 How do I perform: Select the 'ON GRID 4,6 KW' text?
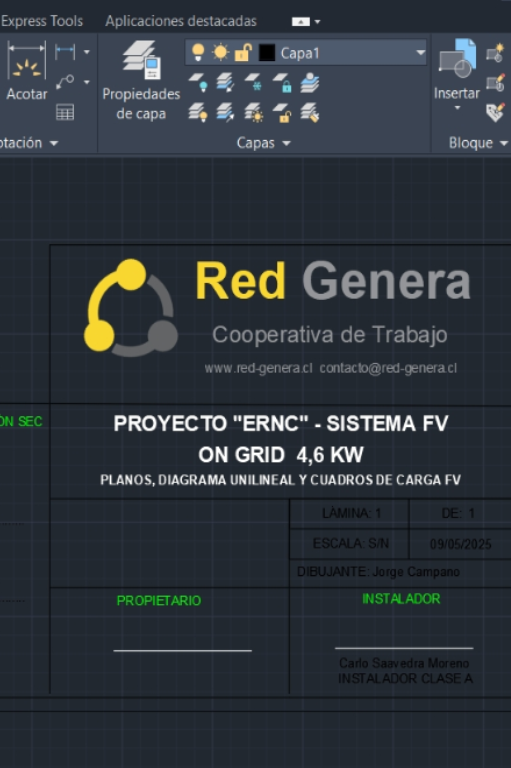click(281, 455)
